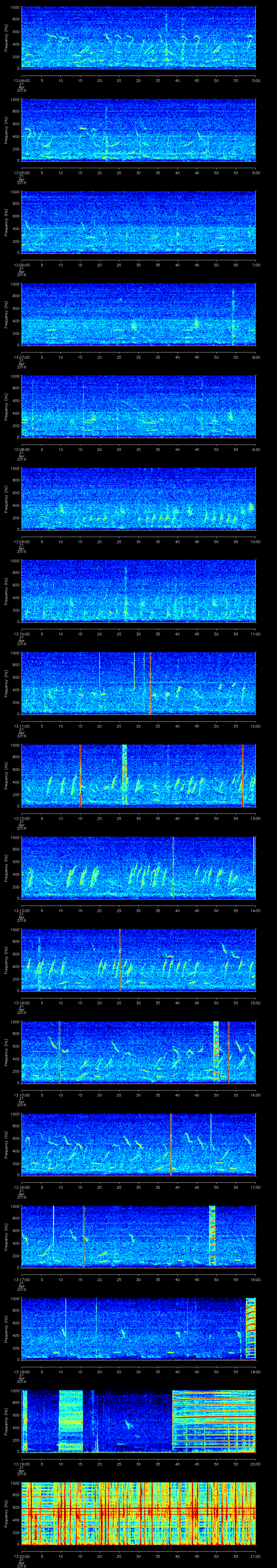Click the 13:20:00 start time label
Screen dimensions: 277x1568
point(21,1555)
